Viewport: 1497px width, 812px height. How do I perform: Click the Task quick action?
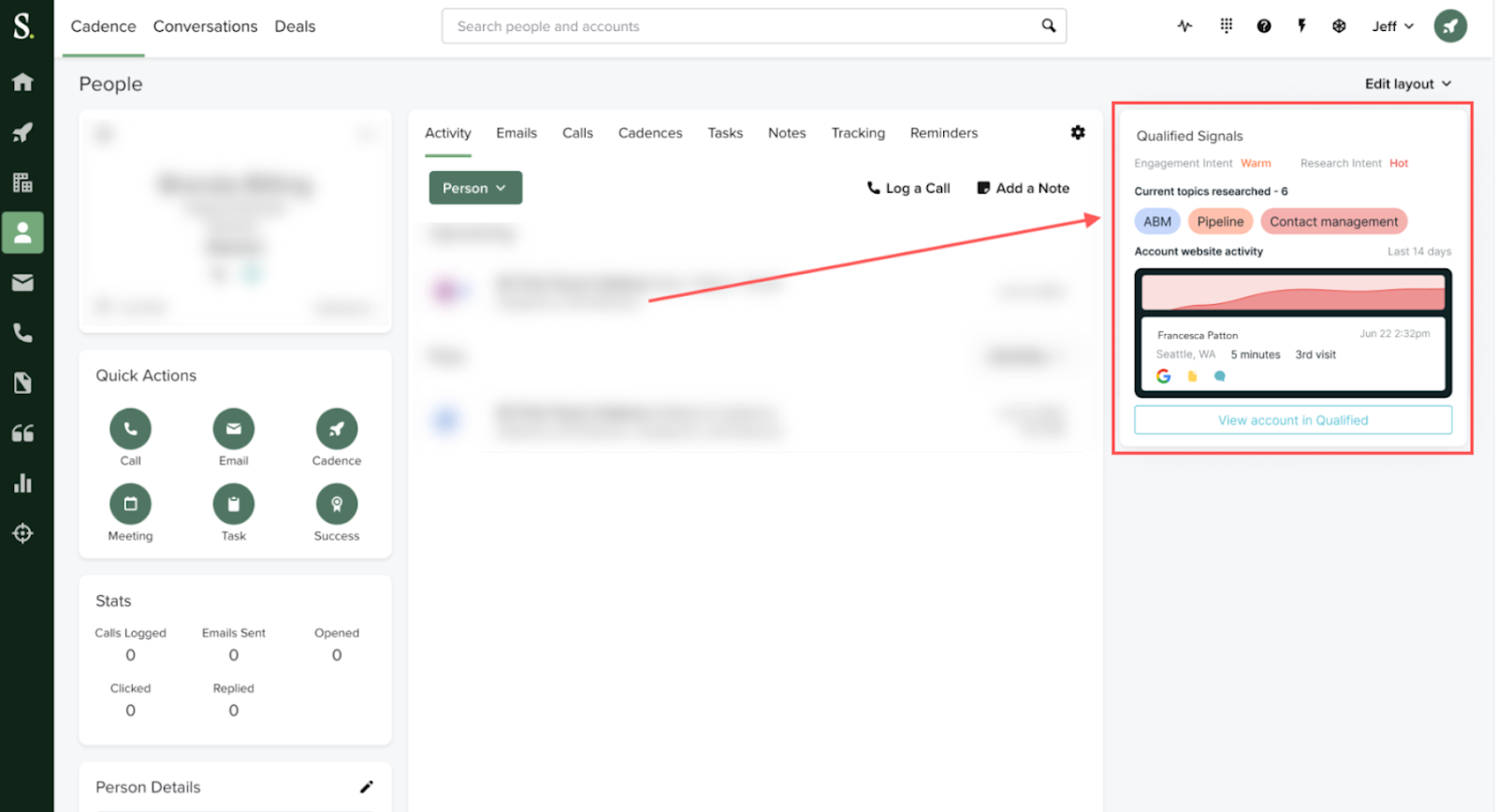coord(234,504)
